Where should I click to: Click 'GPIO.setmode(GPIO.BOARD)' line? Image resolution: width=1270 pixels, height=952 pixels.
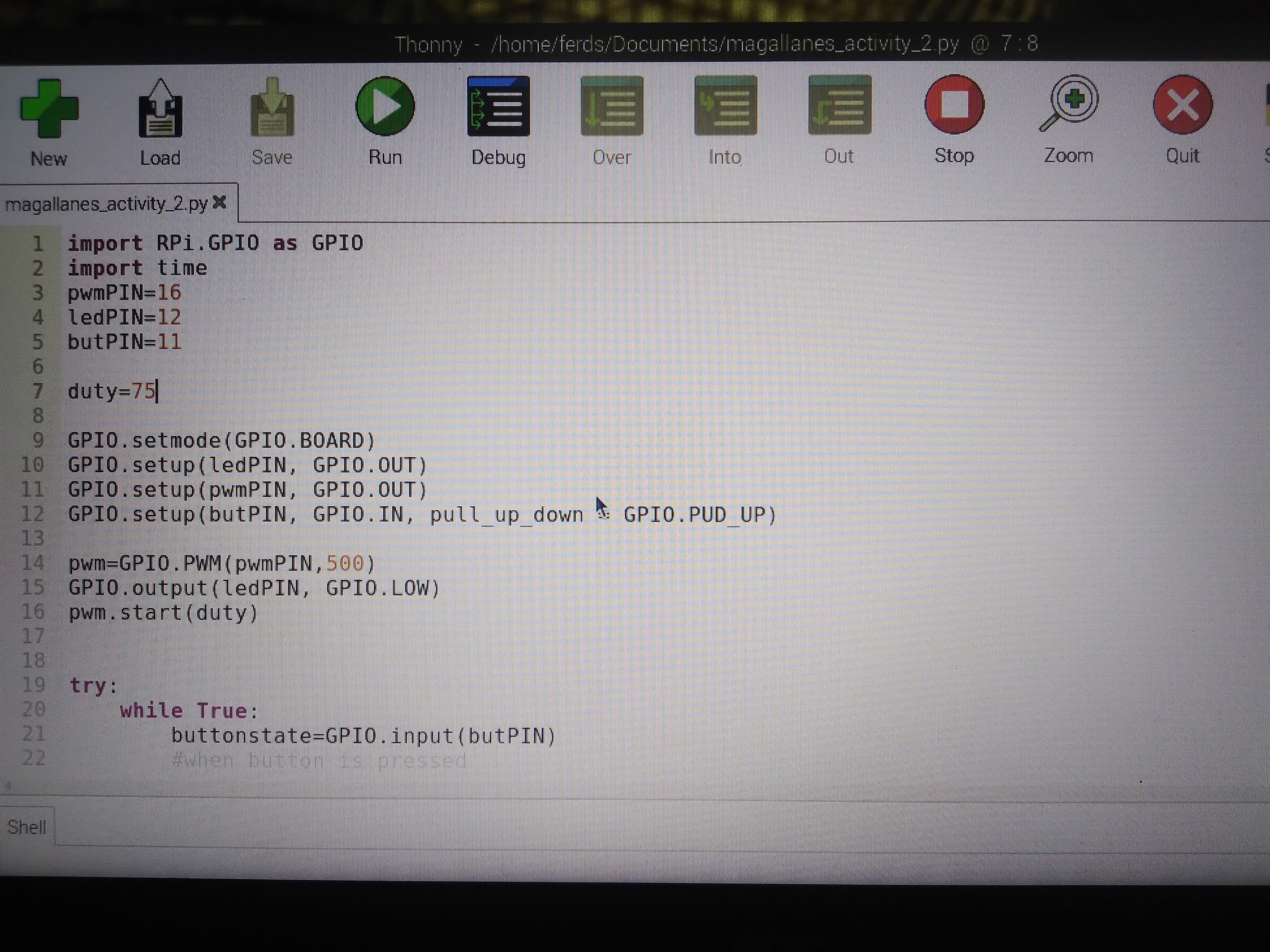pos(222,441)
